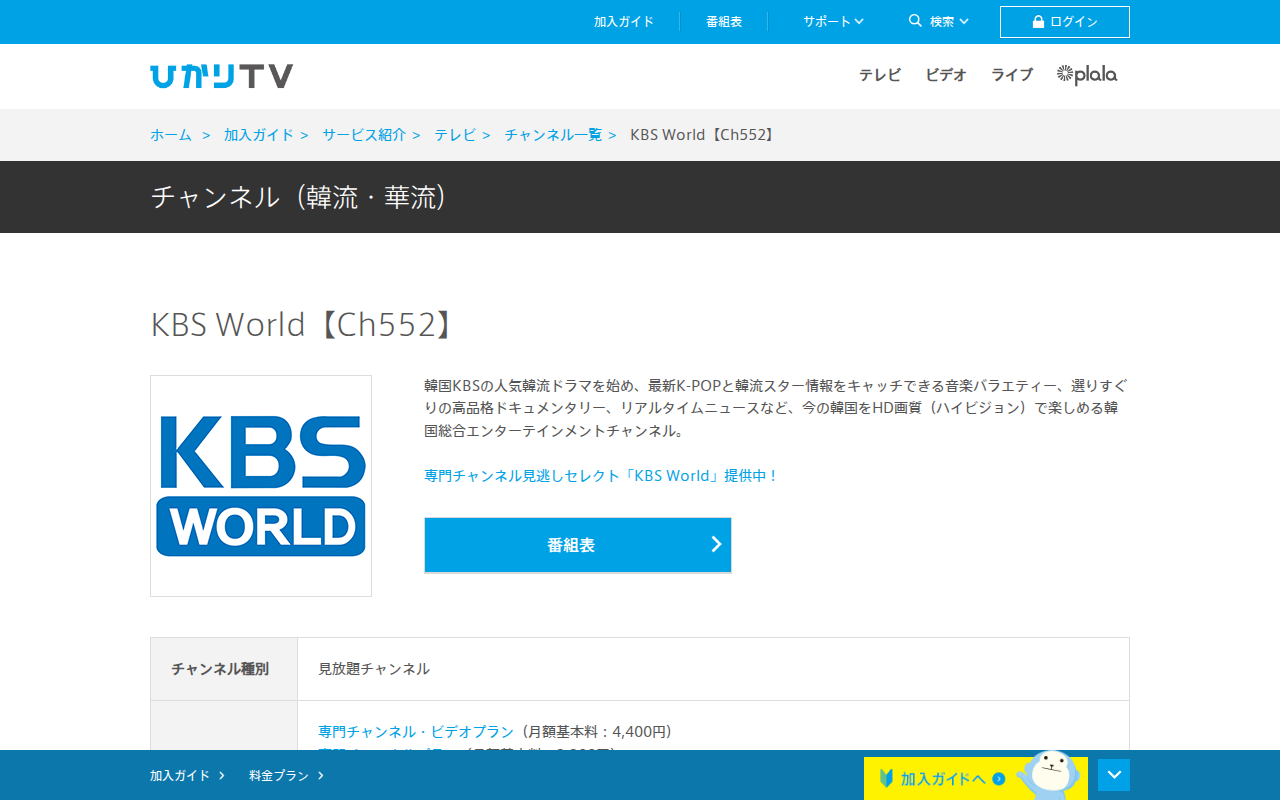Click the channel description paragraph
The width and height of the screenshot is (1280, 800).
pos(776,408)
